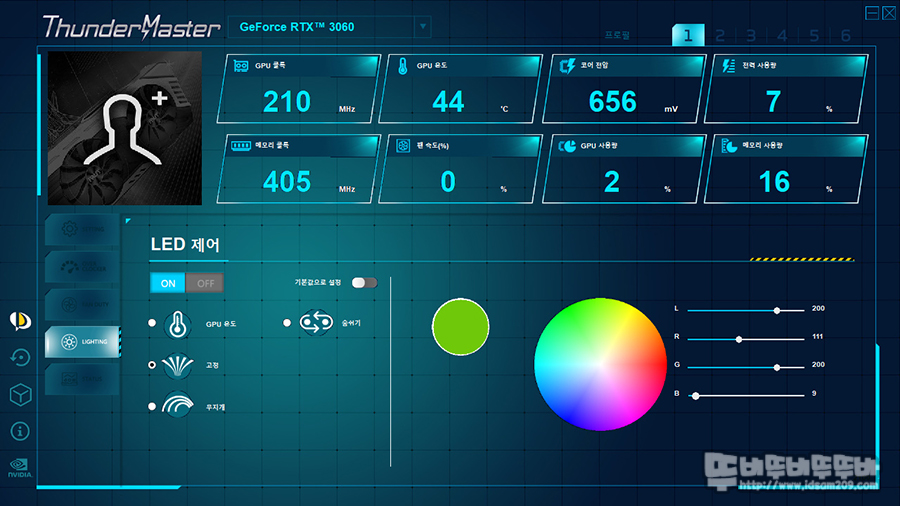Screen dimensions: 900x506
Task: Switch to profile 6 tab
Action: (845, 36)
